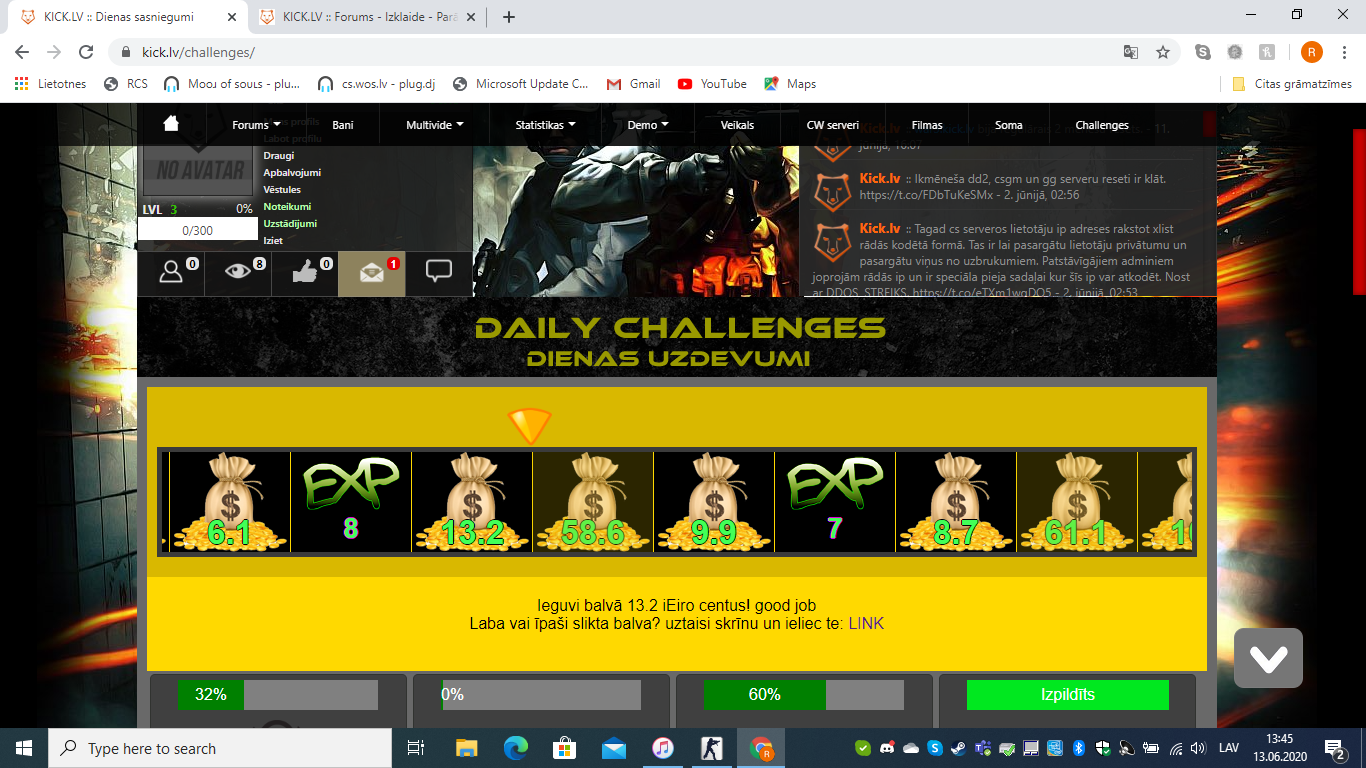Click the LINK to post the prize screenshot

pyautogui.click(x=866, y=623)
